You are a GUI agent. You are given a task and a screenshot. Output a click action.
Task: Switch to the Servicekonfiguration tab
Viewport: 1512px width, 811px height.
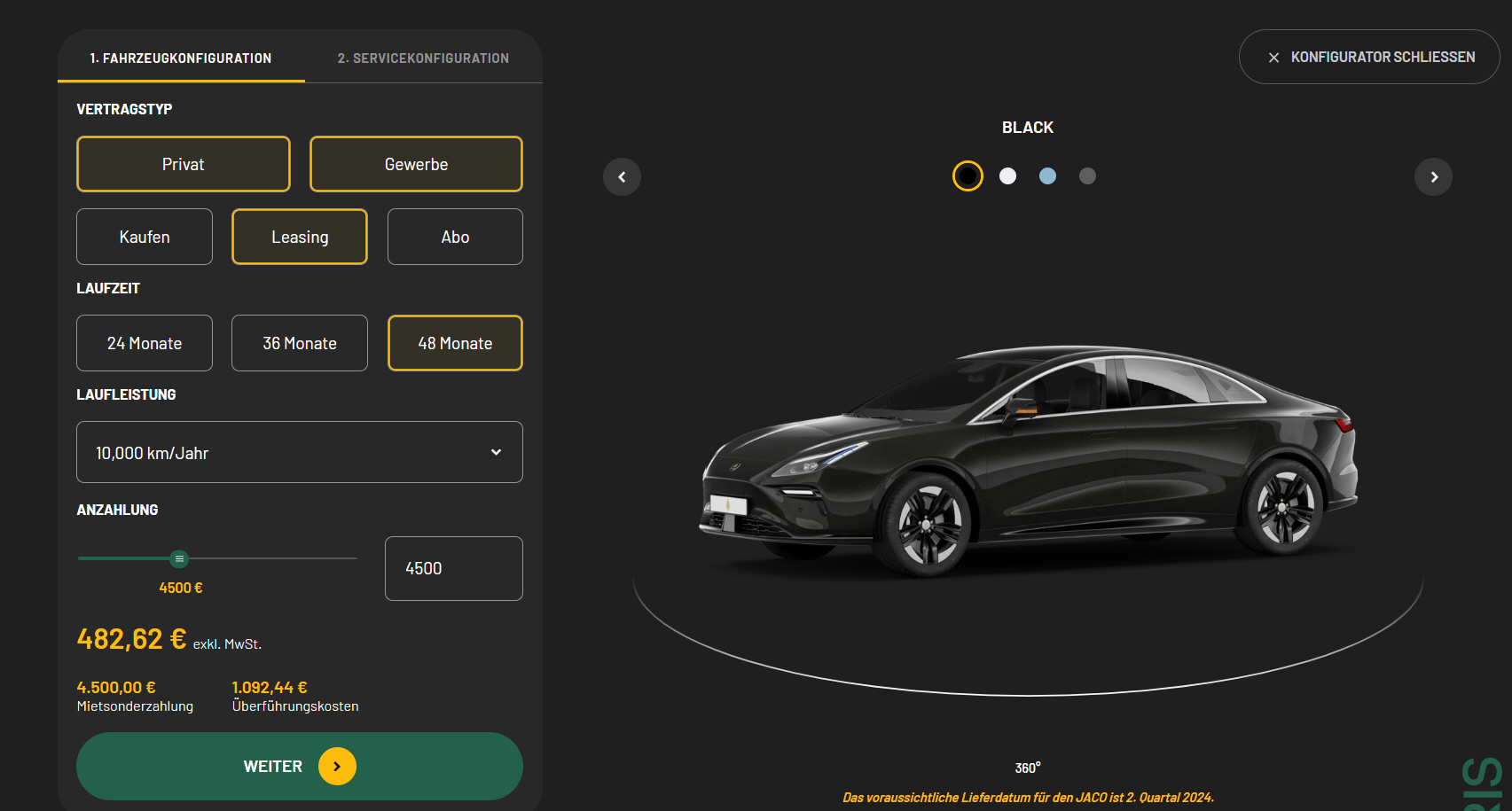[x=423, y=58]
